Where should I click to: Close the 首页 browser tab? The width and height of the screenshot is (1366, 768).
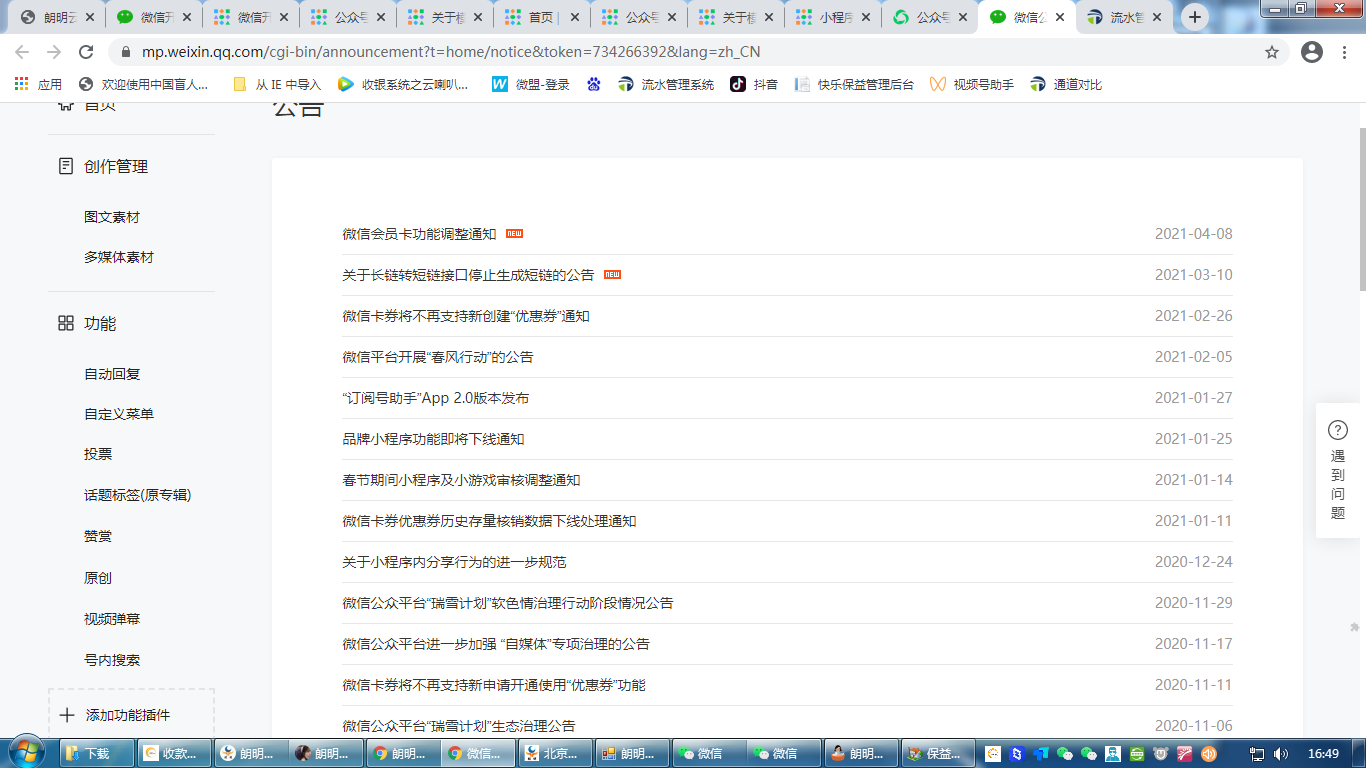tap(573, 17)
